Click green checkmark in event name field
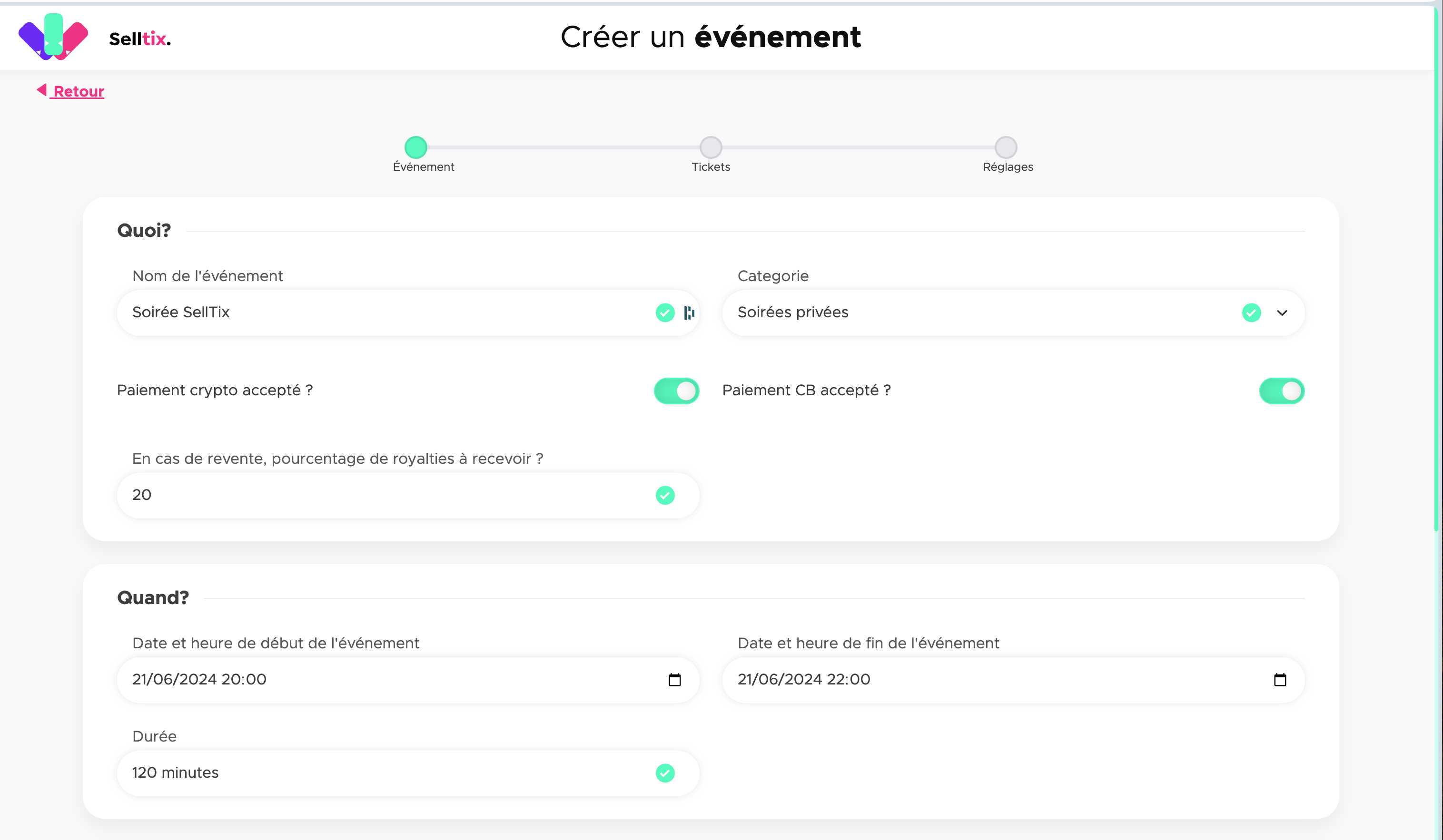Screen dimensions: 1443x840 pyautogui.click(x=665, y=313)
